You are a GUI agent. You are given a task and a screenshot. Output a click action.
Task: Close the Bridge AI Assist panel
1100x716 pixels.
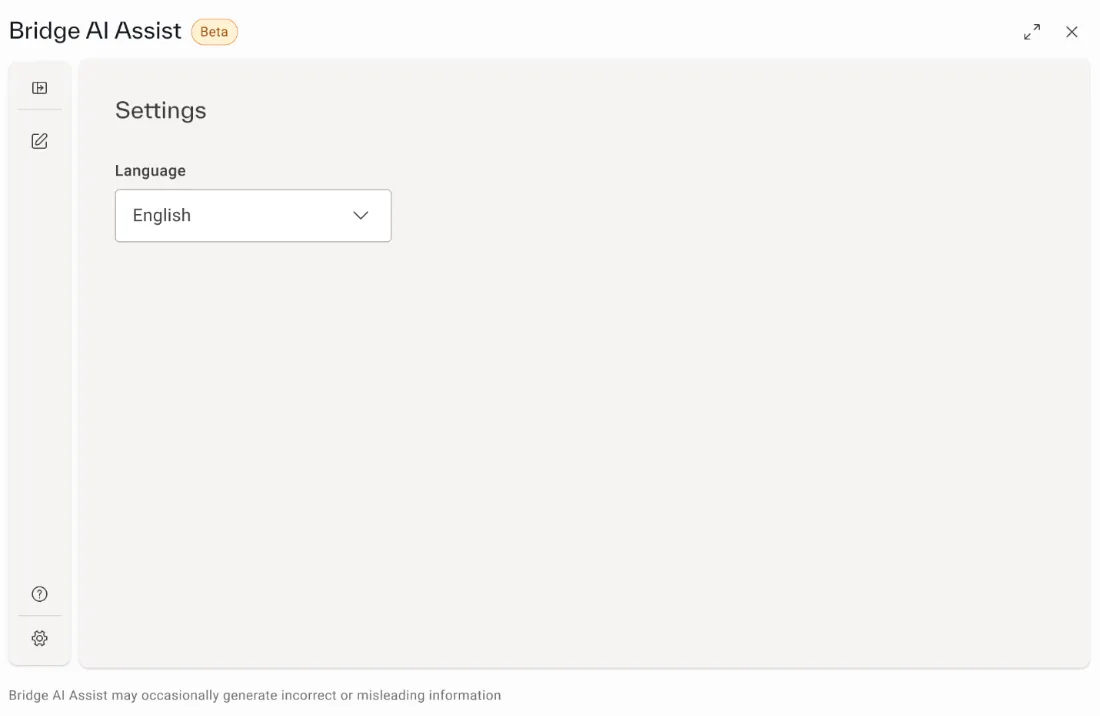coord(1071,32)
